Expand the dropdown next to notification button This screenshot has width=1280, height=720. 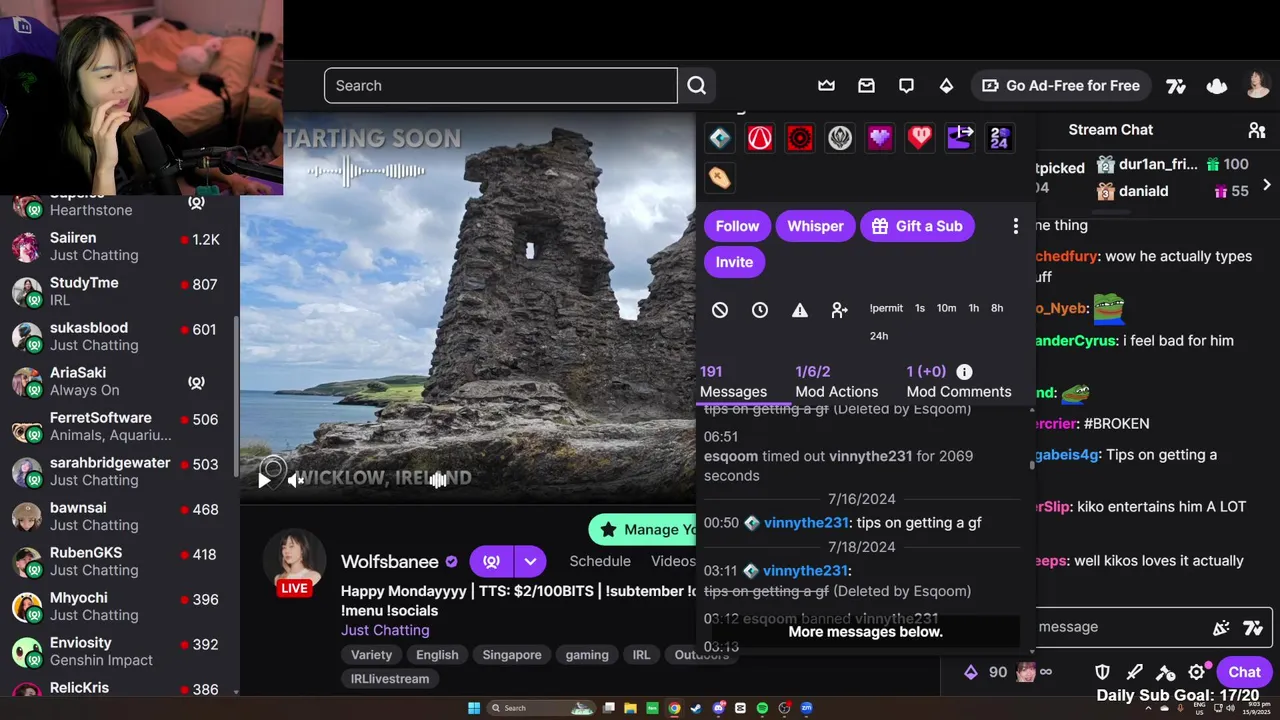click(x=530, y=561)
